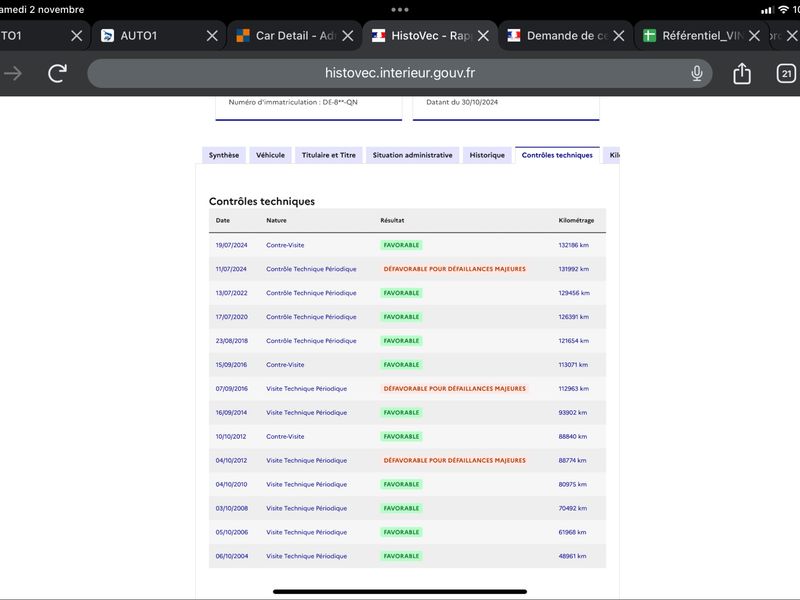The width and height of the screenshot is (800, 600).
Task: Tap the iPad home indicator bar
Action: tap(399, 592)
